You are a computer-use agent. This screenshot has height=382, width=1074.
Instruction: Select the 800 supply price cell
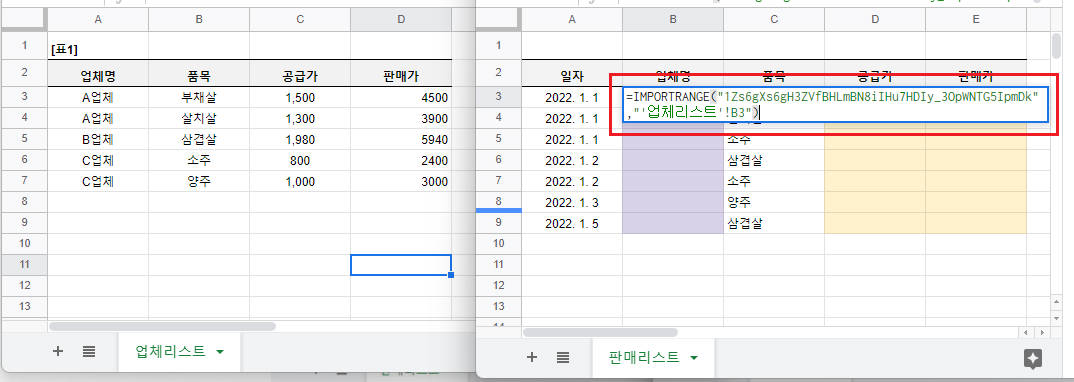click(x=300, y=161)
